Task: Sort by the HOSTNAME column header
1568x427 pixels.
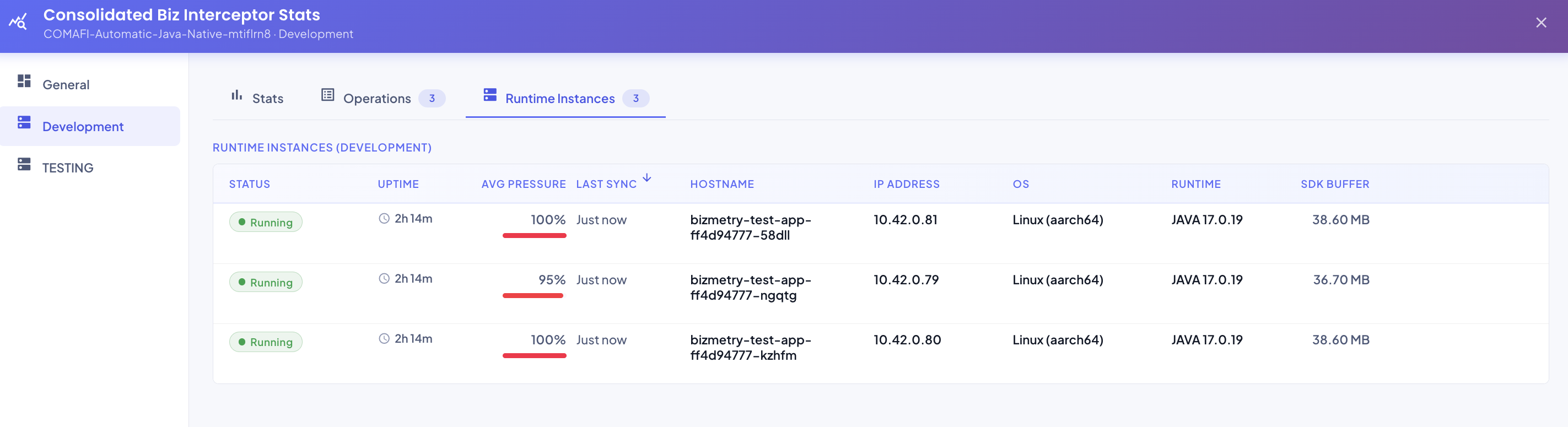Action: 722,183
